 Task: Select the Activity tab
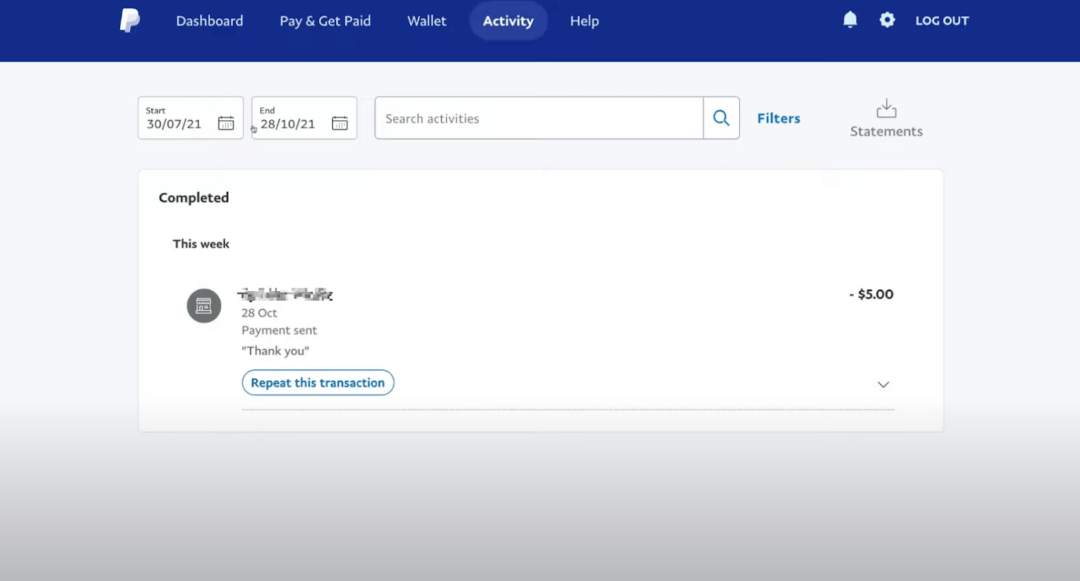coord(508,20)
